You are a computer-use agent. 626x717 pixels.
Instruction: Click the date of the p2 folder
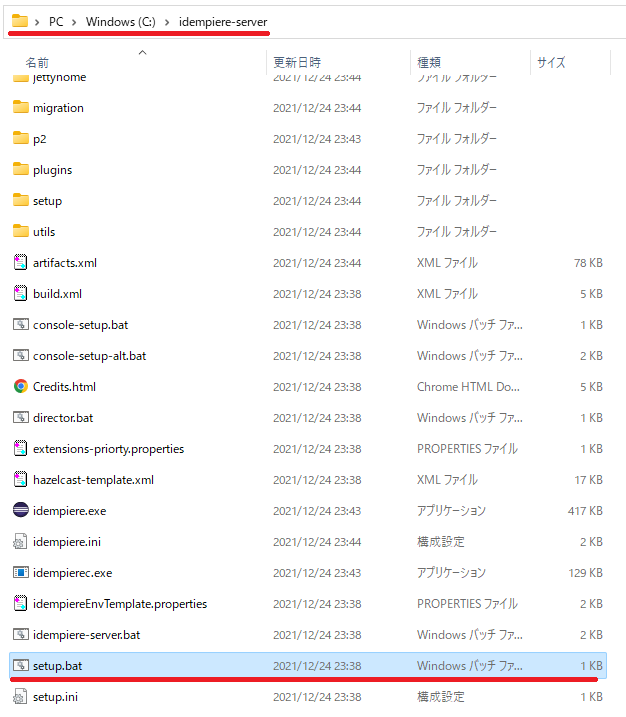tap(317, 139)
